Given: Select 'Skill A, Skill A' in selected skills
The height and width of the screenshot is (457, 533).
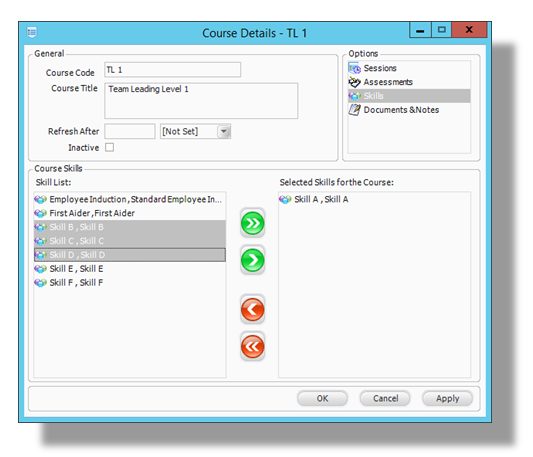Looking at the screenshot, I should click(x=375, y=199).
